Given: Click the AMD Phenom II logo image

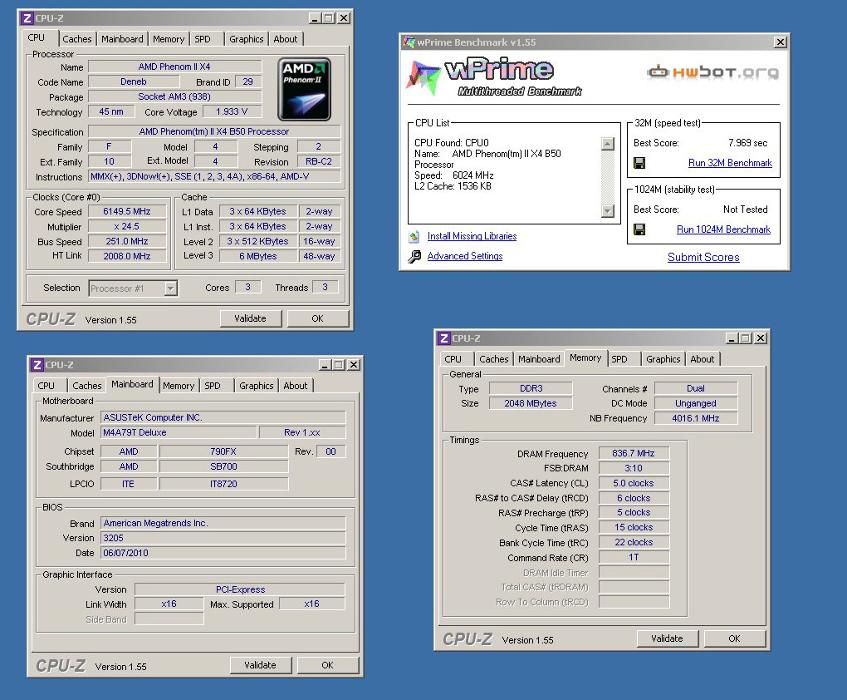Looking at the screenshot, I should 304,90.
